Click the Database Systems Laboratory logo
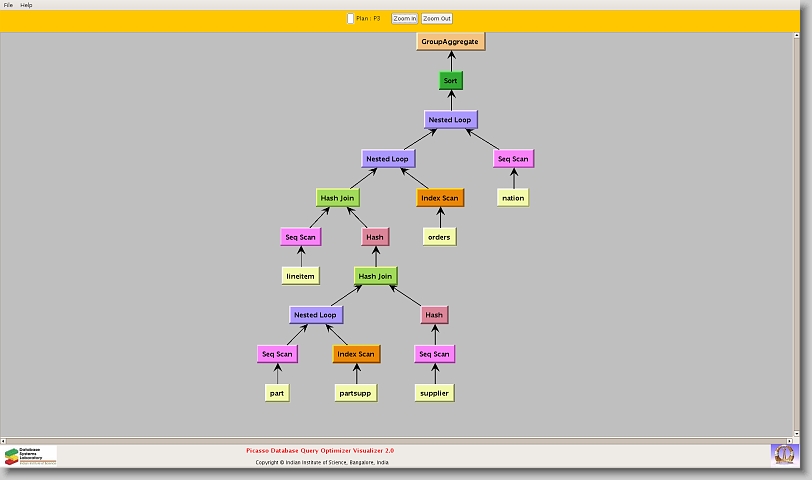 click(30, 456)
